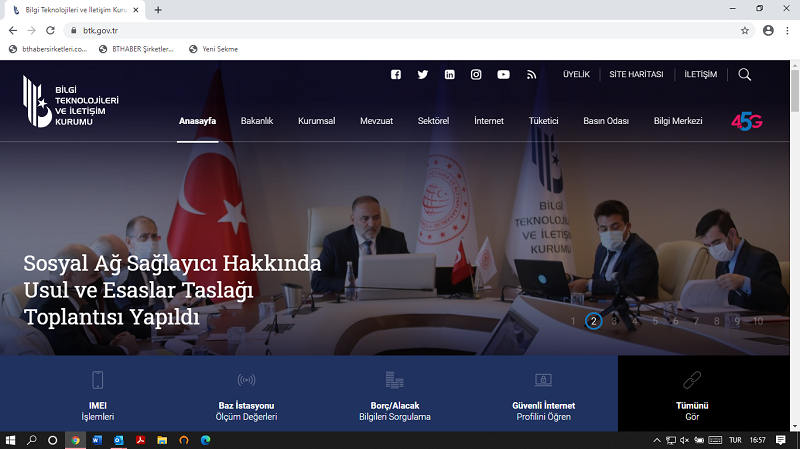Viewport: 800px width, 449px height.
Task: Click the ÜYELİK link
Action: [577, 74]
